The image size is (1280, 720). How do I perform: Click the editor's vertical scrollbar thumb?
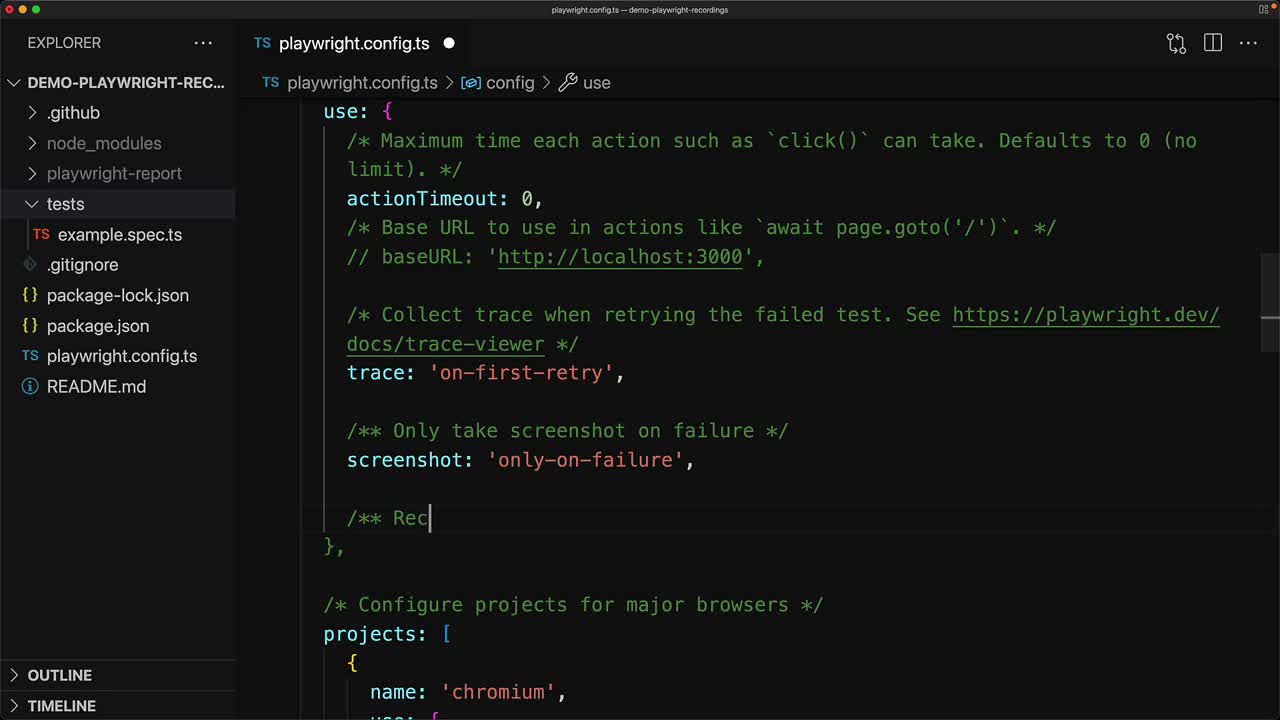(x=1270, y=300)
